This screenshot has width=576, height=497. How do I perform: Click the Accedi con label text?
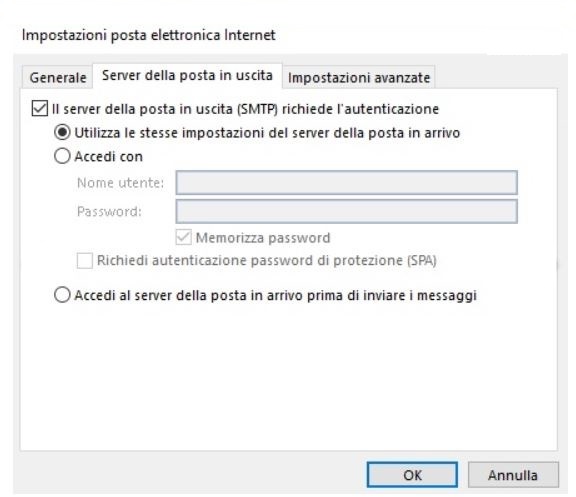(108, 156)
